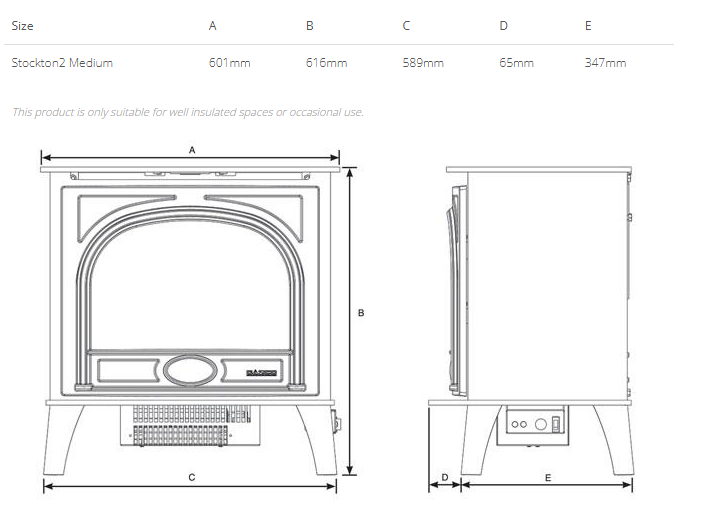Click column header B
This screenshot has width=701, height=521.
pyautogui.click(x=310, y=26)
